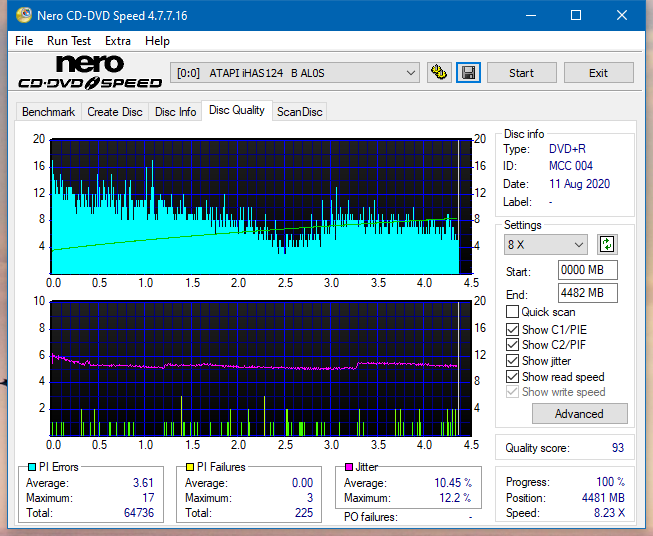Click the Progress value 100 %
This screenshot has width=653, height=536.
tap(611, 482)
